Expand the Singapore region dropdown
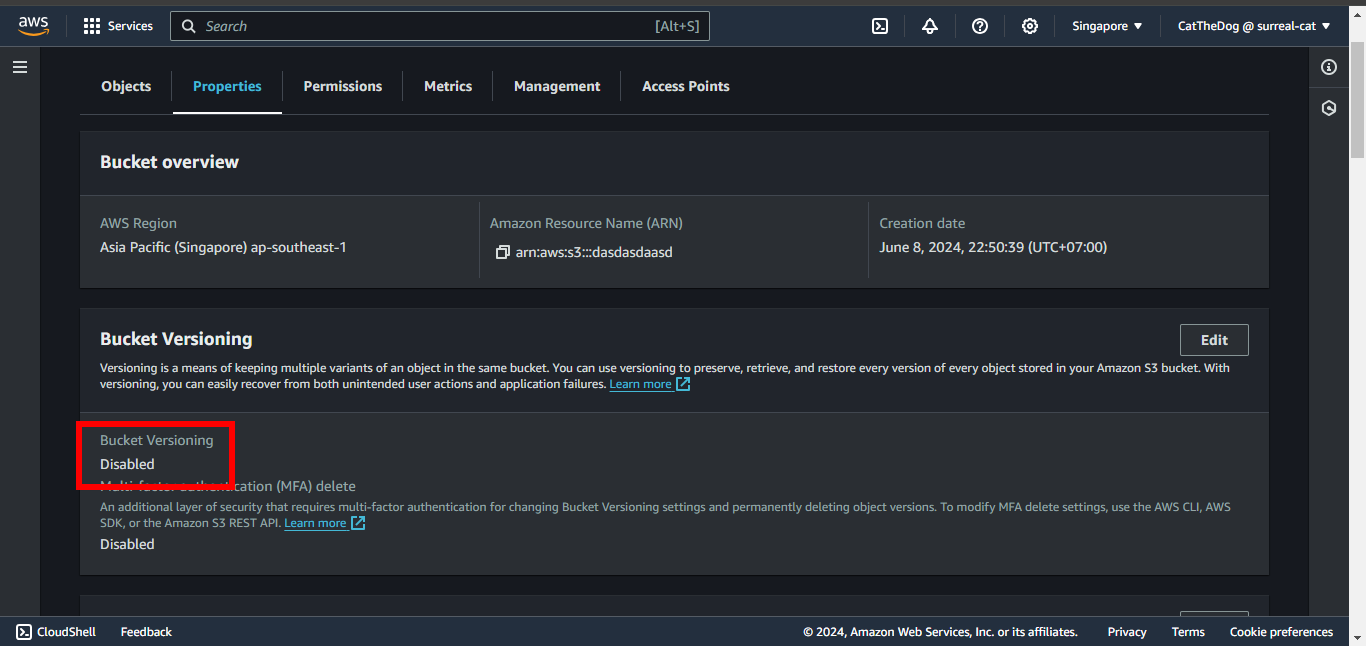Image resolution: width=1366 pixels, height=646 pixels. (1107, 26)
